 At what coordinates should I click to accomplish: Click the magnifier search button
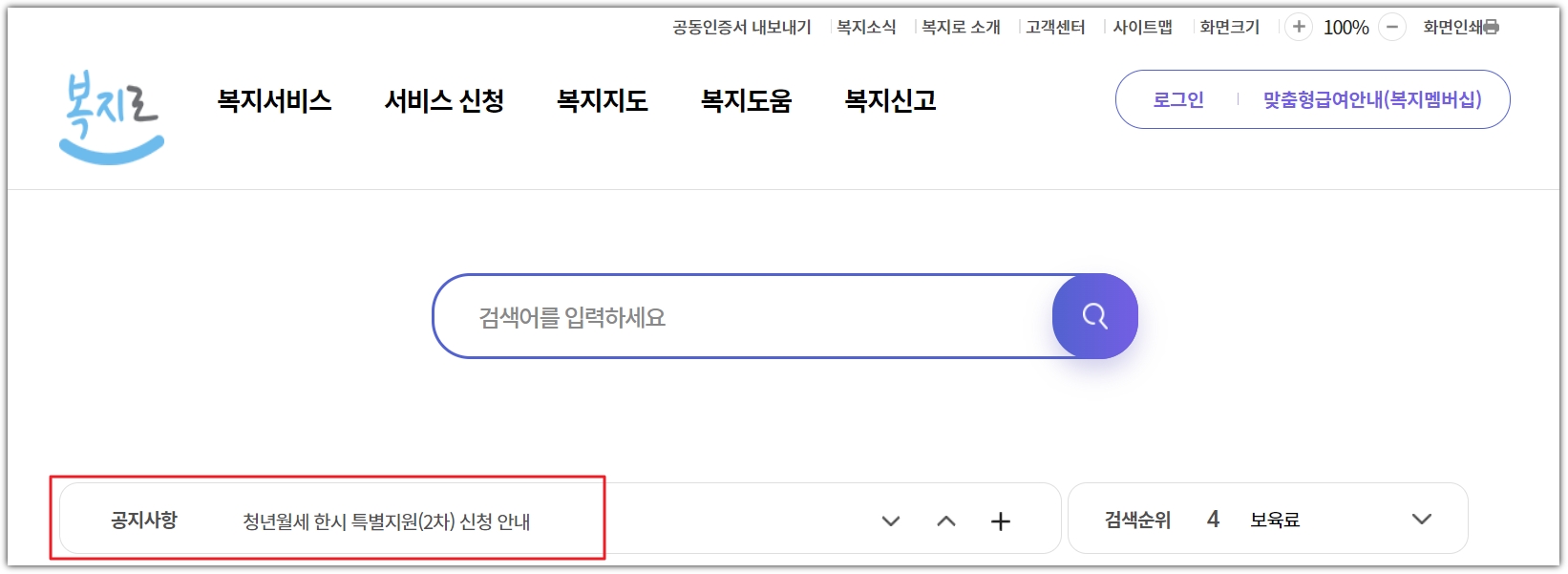(x=1094, y=316)
